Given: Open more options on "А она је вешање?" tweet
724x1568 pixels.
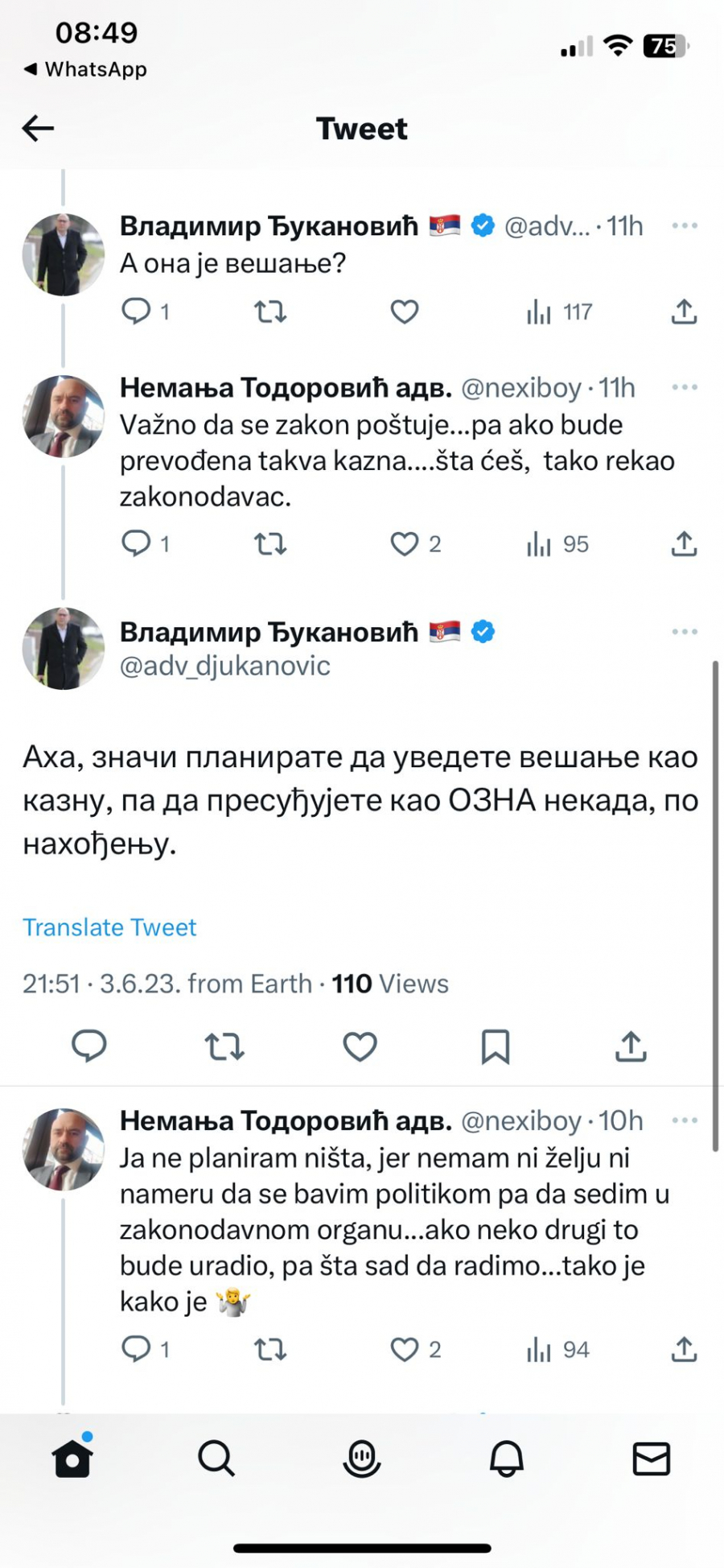Looking at the screenshot, I should 685,226.
